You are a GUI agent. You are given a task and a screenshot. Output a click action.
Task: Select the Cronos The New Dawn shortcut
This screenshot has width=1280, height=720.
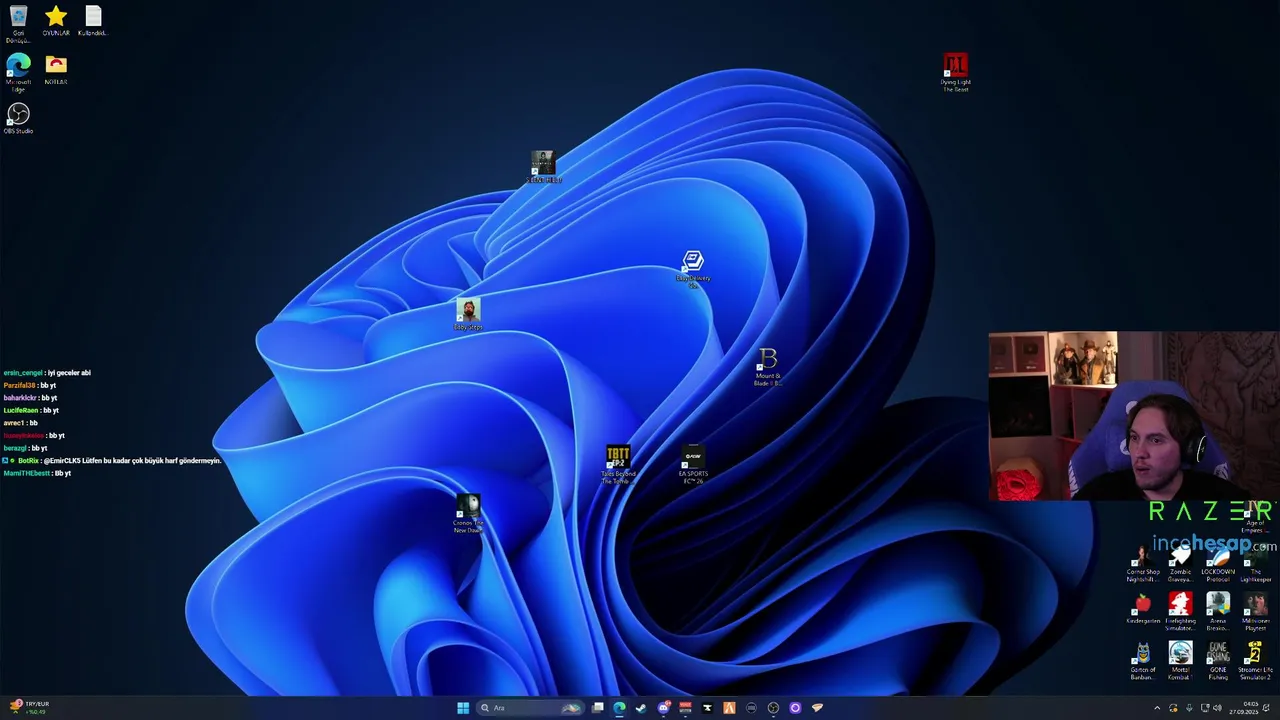coord(468,514)
